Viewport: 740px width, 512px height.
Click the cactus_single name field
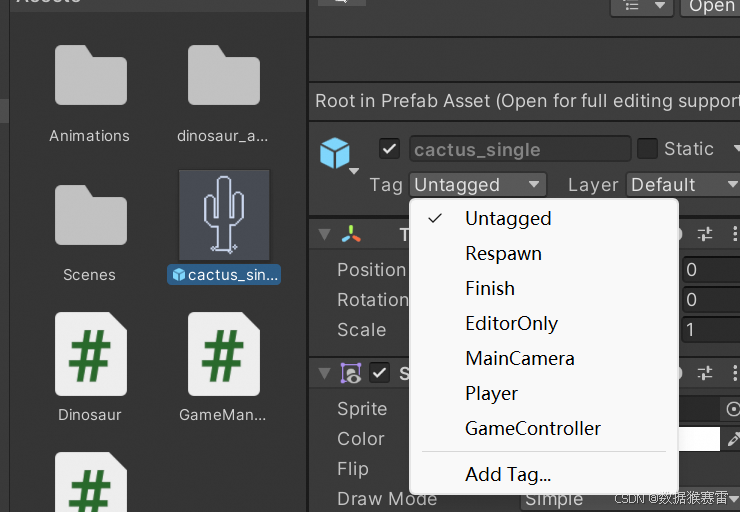(520, 149)
